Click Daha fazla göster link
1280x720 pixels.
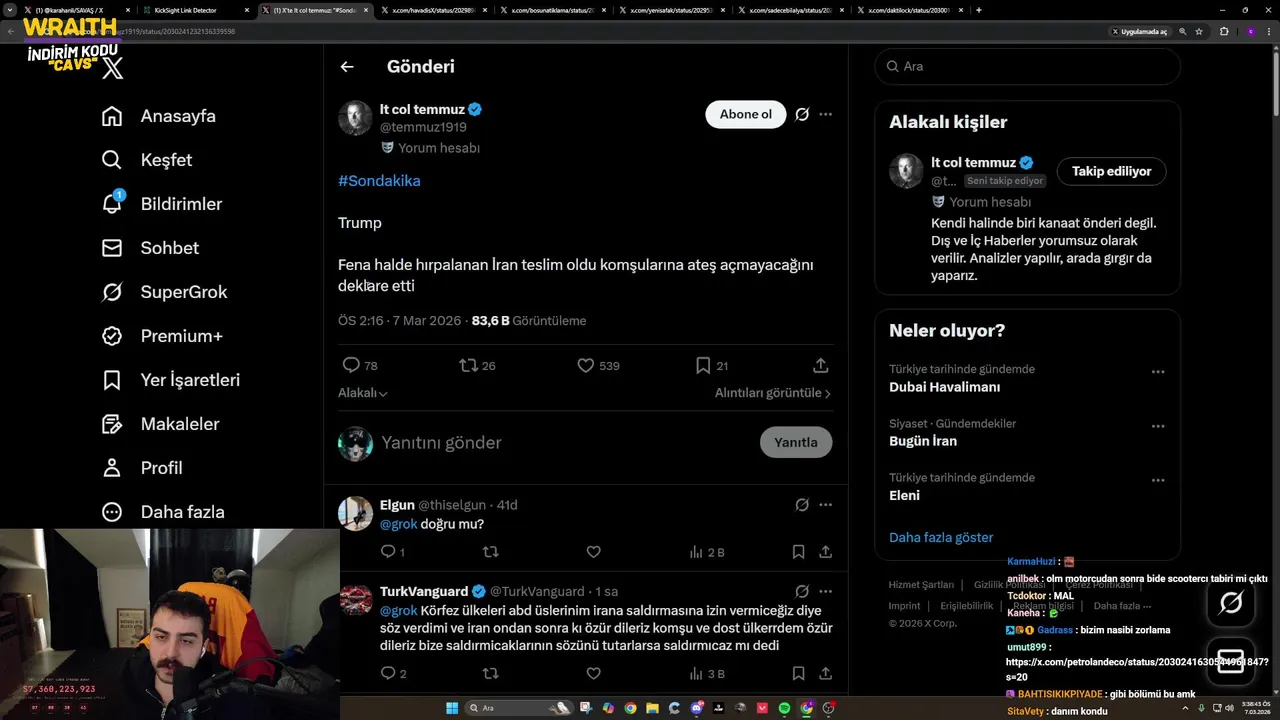point(941,537)
